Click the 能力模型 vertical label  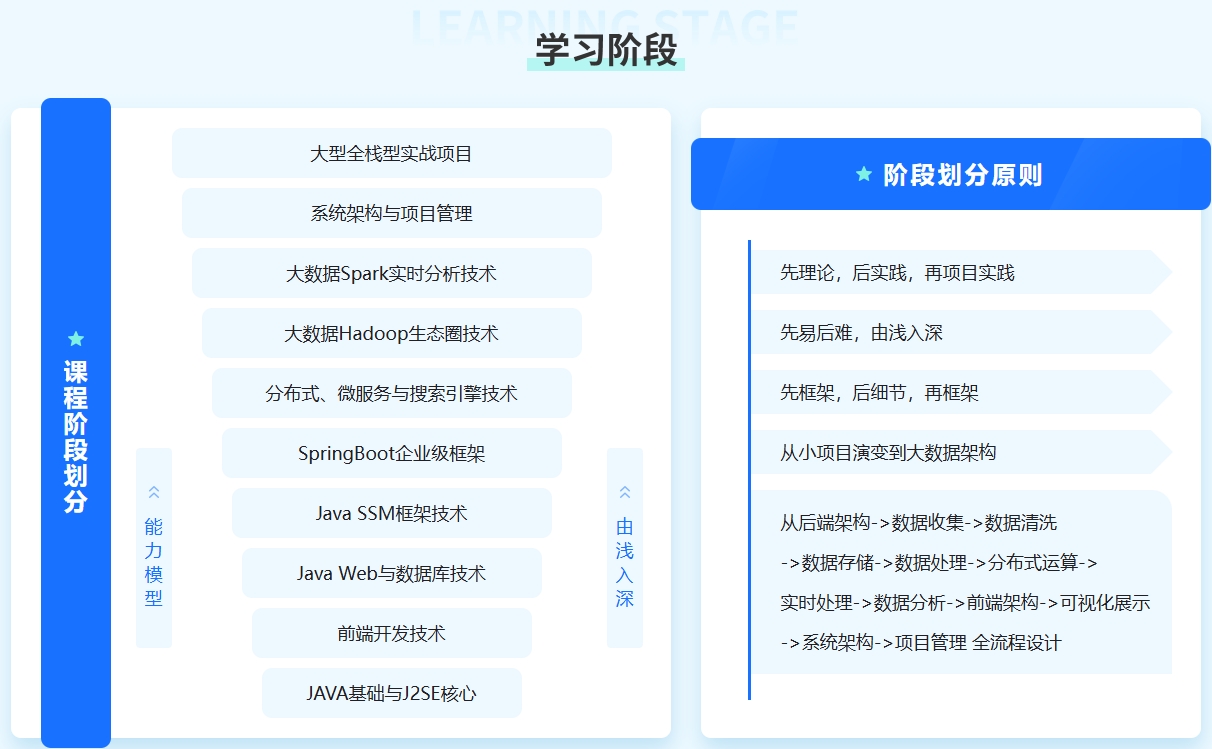click(154, 562)
